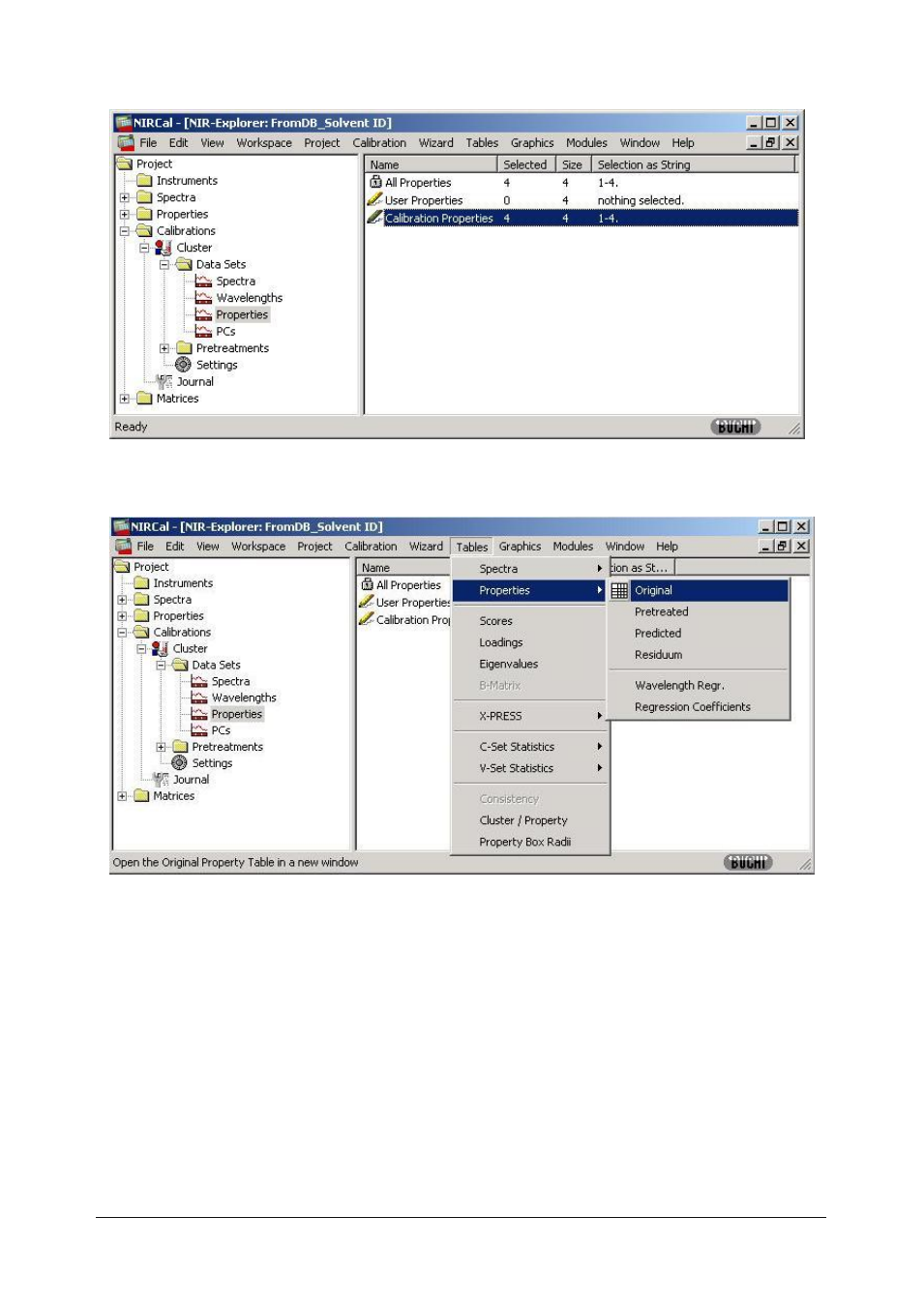Expand Properties node in upper tree
This screenshot has height=1306, width=924.
[x=125, y=215]
